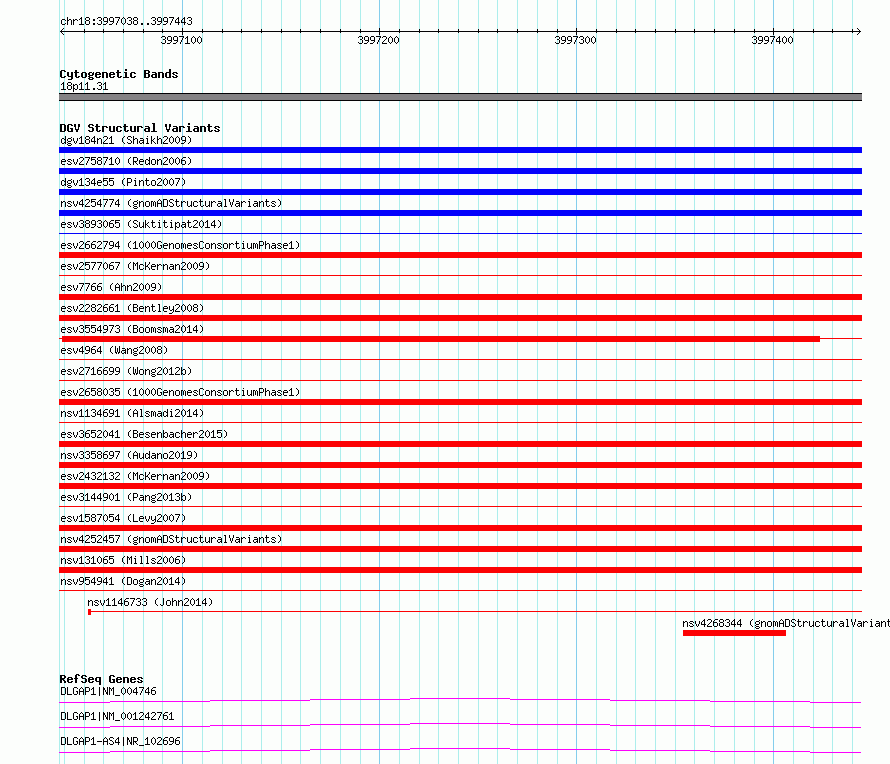890x764 pixels.
Task: Select esv2577067 (McKernan2009) label
Action: [x=135, y=266]
